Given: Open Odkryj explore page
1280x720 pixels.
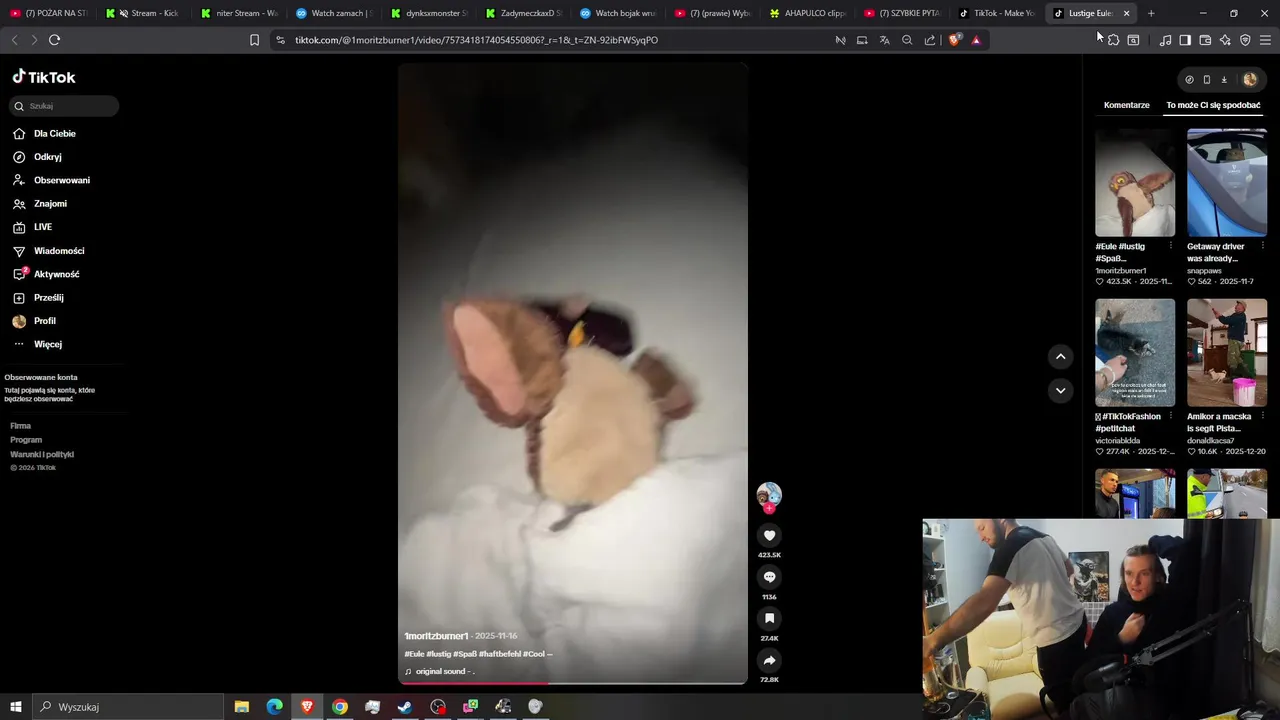Looking at the screenshot, I should (x=48, y=157).
